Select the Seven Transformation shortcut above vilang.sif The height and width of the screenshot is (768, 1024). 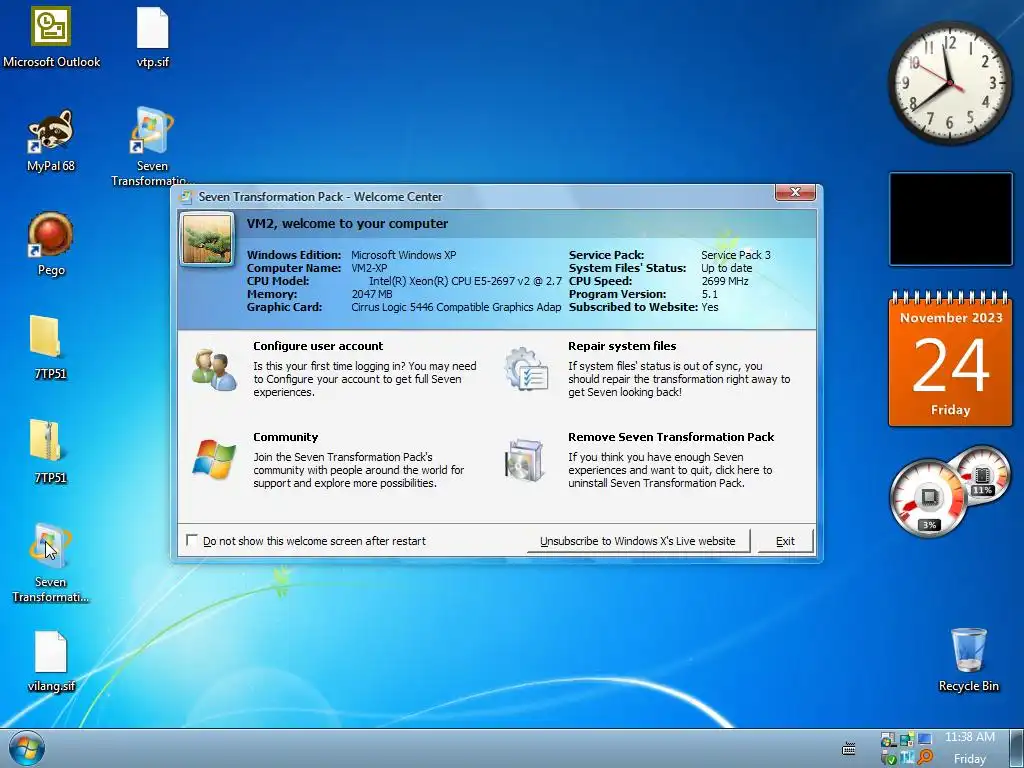pos(50,547)
